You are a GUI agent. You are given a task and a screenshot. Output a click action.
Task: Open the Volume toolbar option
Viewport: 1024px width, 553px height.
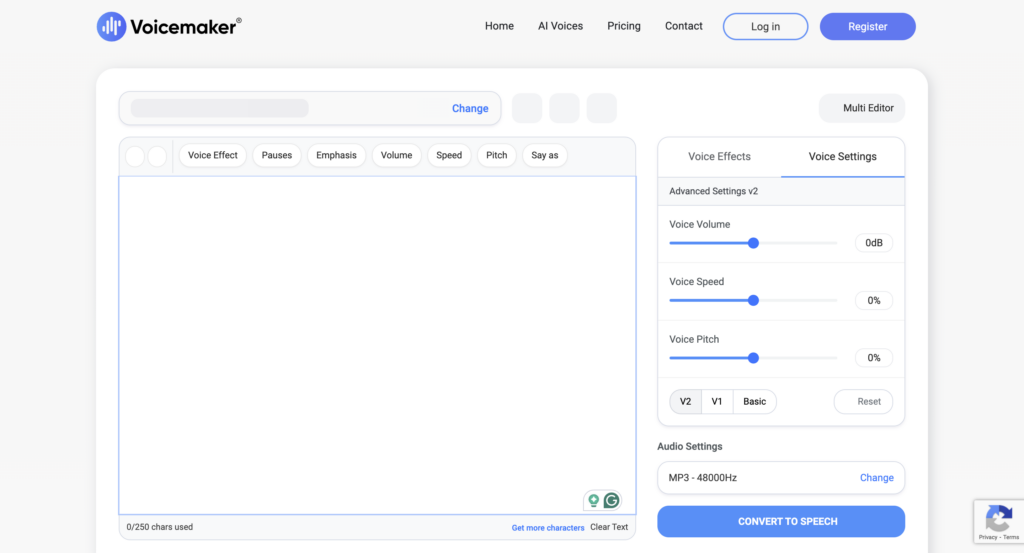click(396, 155)
